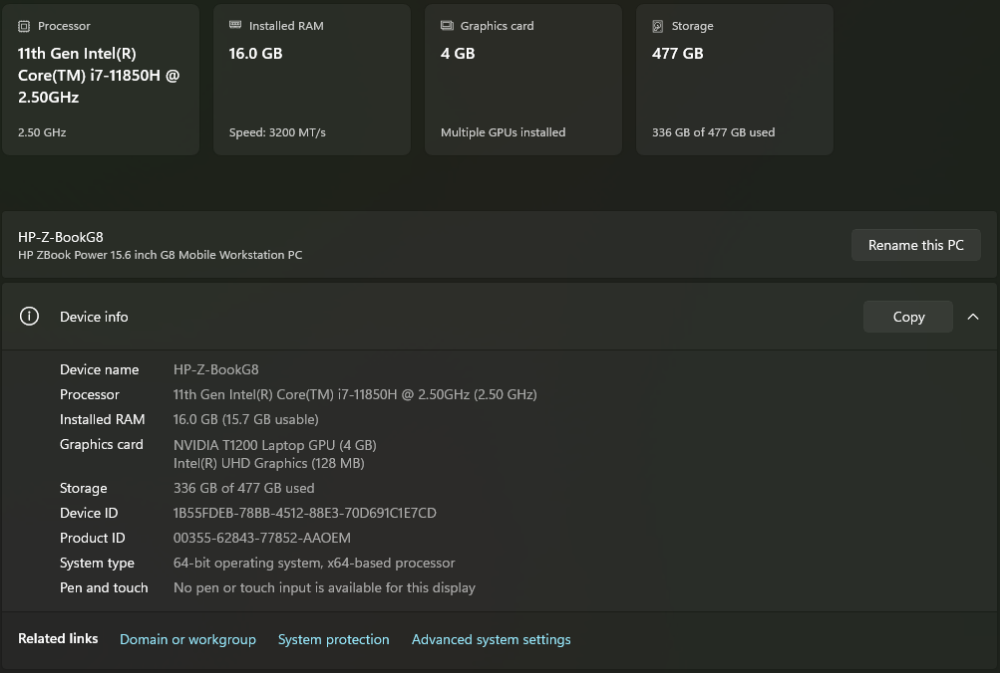
Task: Click the Installed RAM memory icon
Action: pyautogui.click(x=235, y=25)
